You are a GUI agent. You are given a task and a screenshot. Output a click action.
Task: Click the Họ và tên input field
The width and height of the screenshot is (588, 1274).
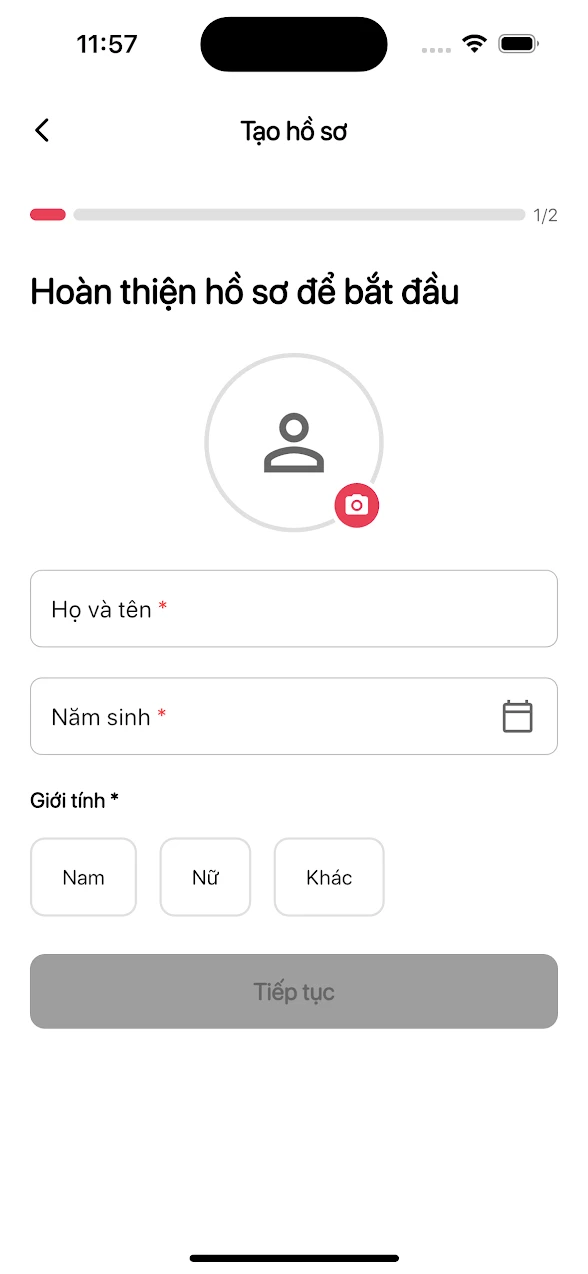[x=293, y=608]
